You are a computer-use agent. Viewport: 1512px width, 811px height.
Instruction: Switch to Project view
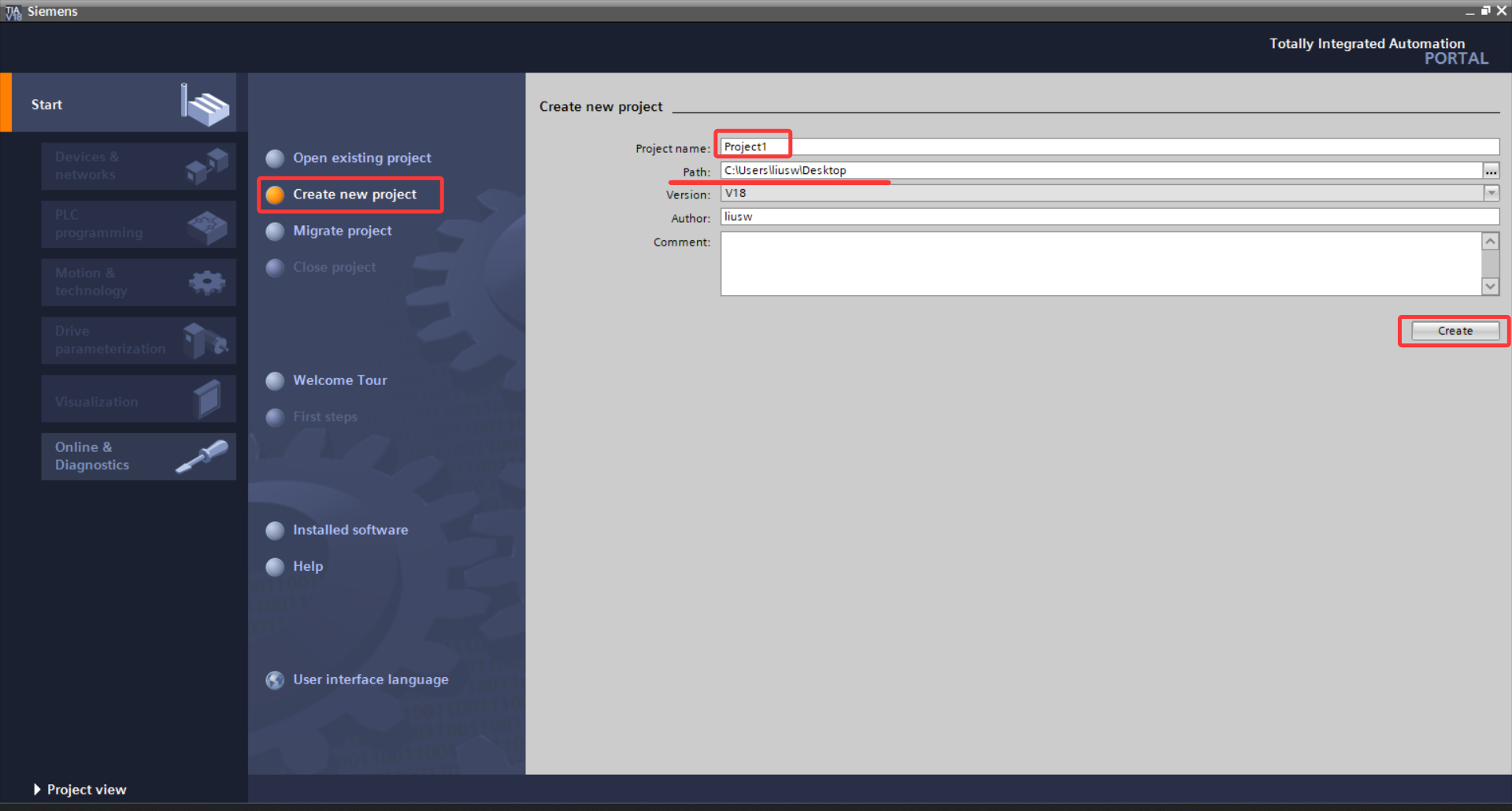86,790
